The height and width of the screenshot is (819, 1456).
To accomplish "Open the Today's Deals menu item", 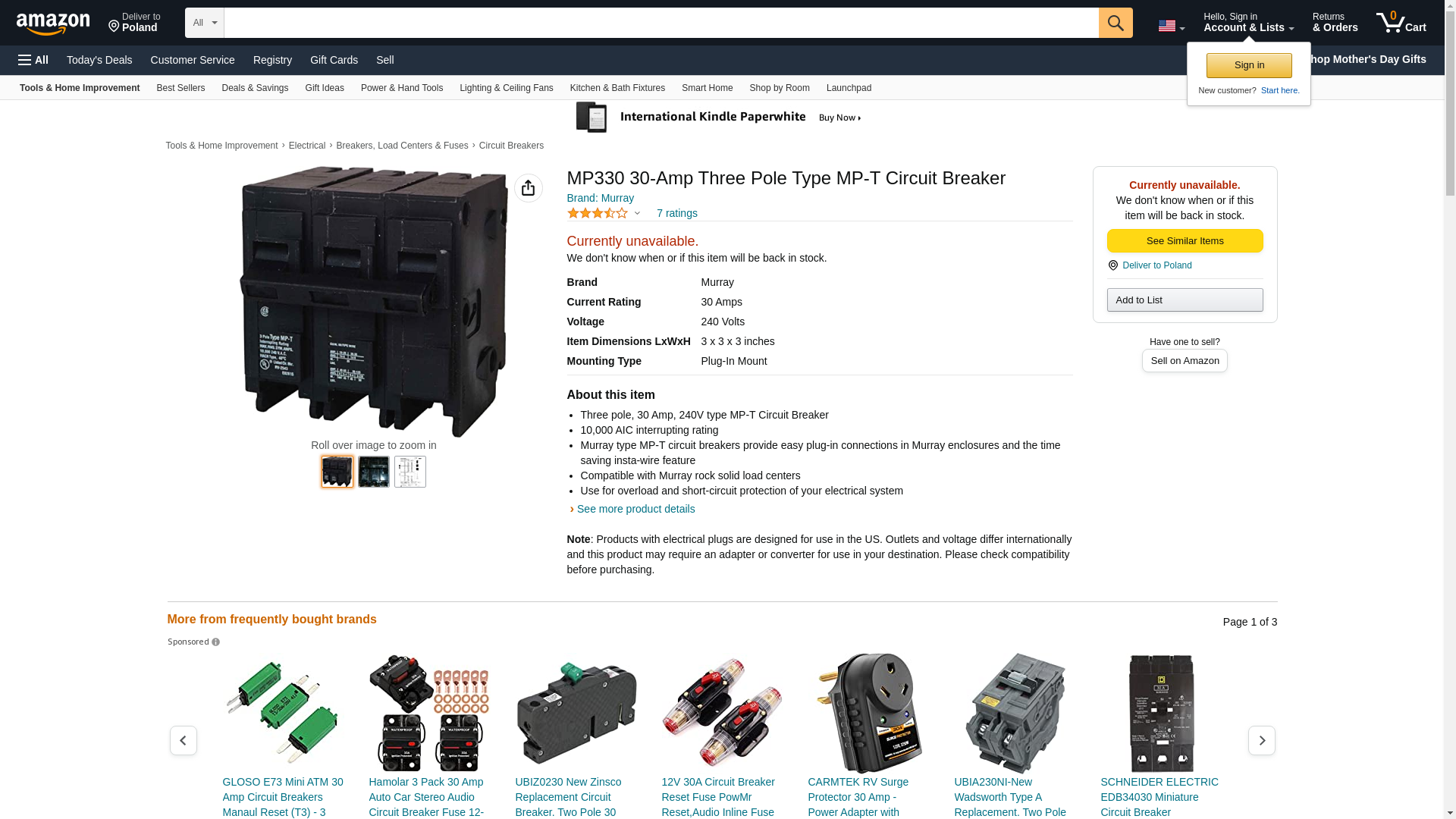I will pos(99,60).
